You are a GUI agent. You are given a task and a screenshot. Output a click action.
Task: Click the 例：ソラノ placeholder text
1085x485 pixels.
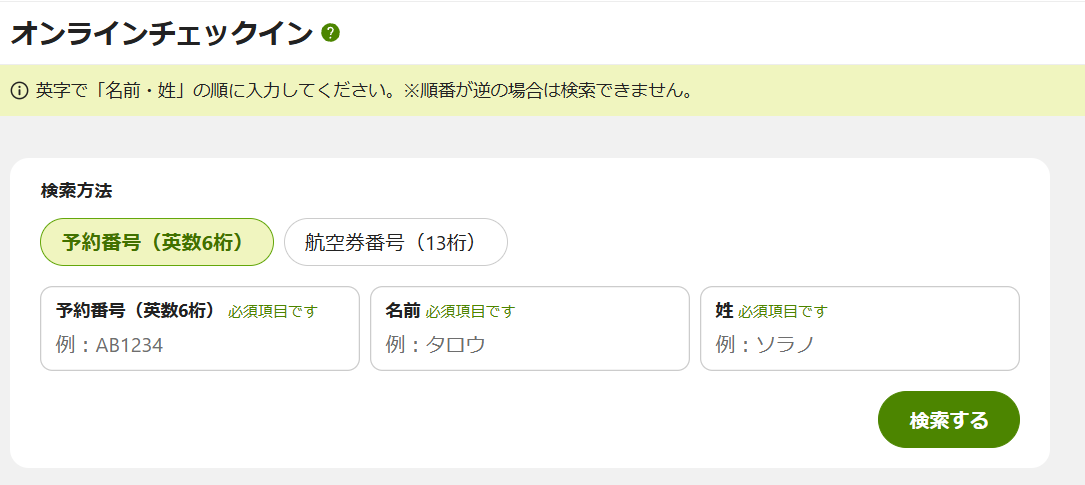coord(765,345)
